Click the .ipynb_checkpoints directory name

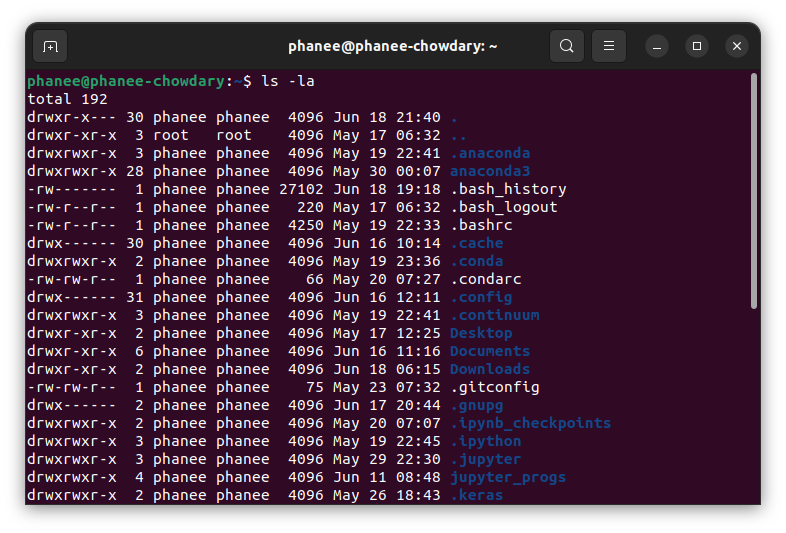[x=530, y=424]
